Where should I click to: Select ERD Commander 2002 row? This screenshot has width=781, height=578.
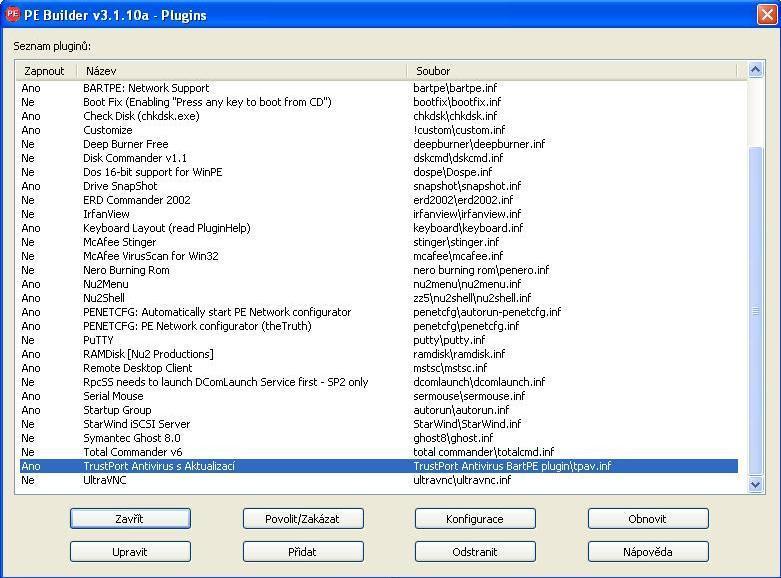[x=379, y=200]
